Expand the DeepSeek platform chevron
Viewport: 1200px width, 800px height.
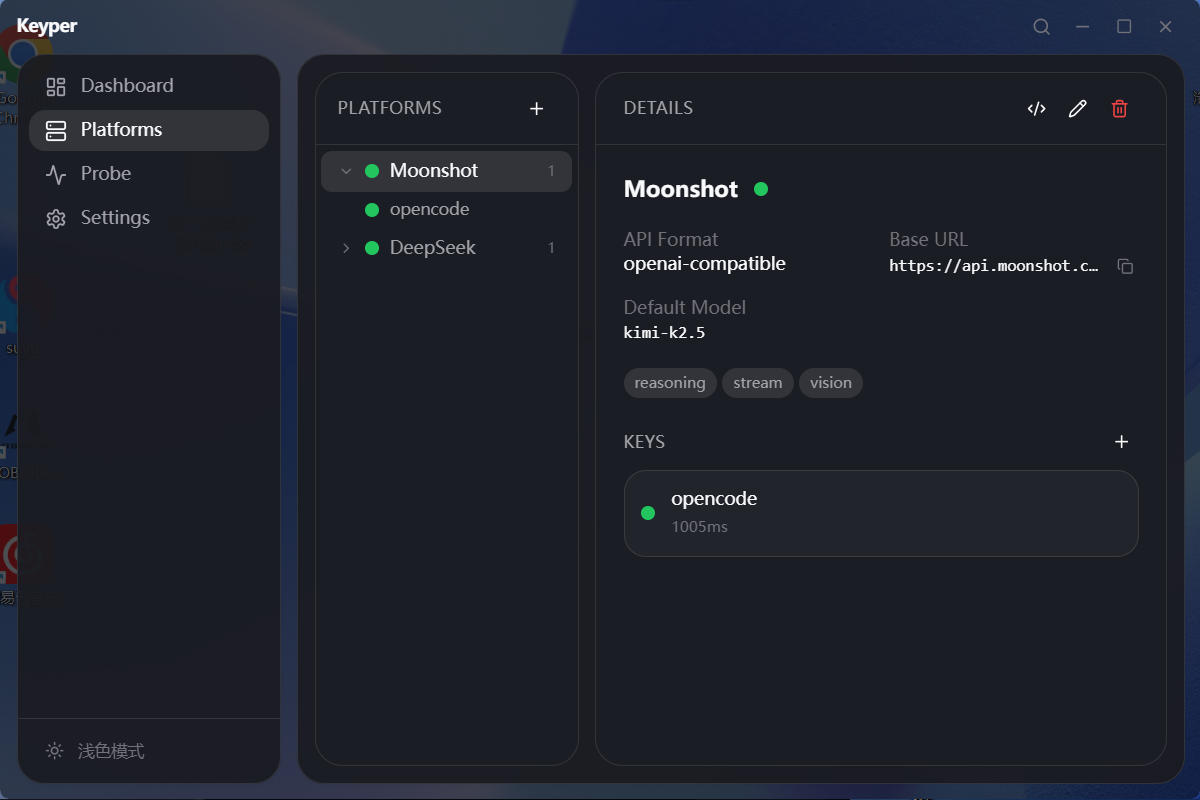click(346, 248)
